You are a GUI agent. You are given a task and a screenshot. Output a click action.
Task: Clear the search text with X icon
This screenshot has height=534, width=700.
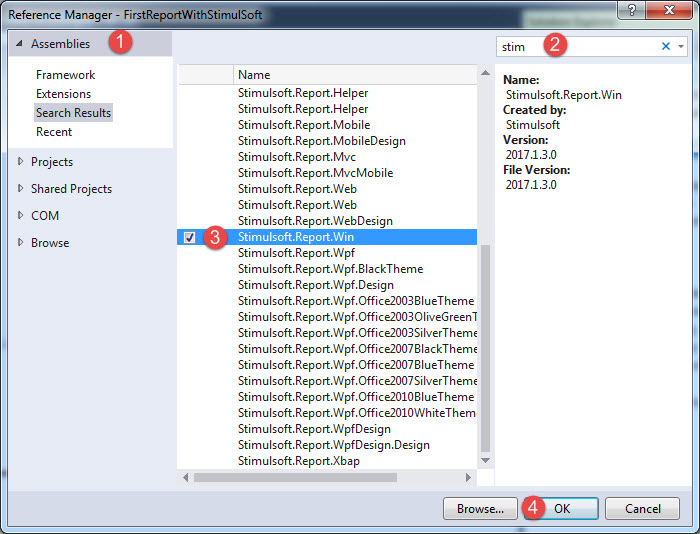click(x=666, y=46)
